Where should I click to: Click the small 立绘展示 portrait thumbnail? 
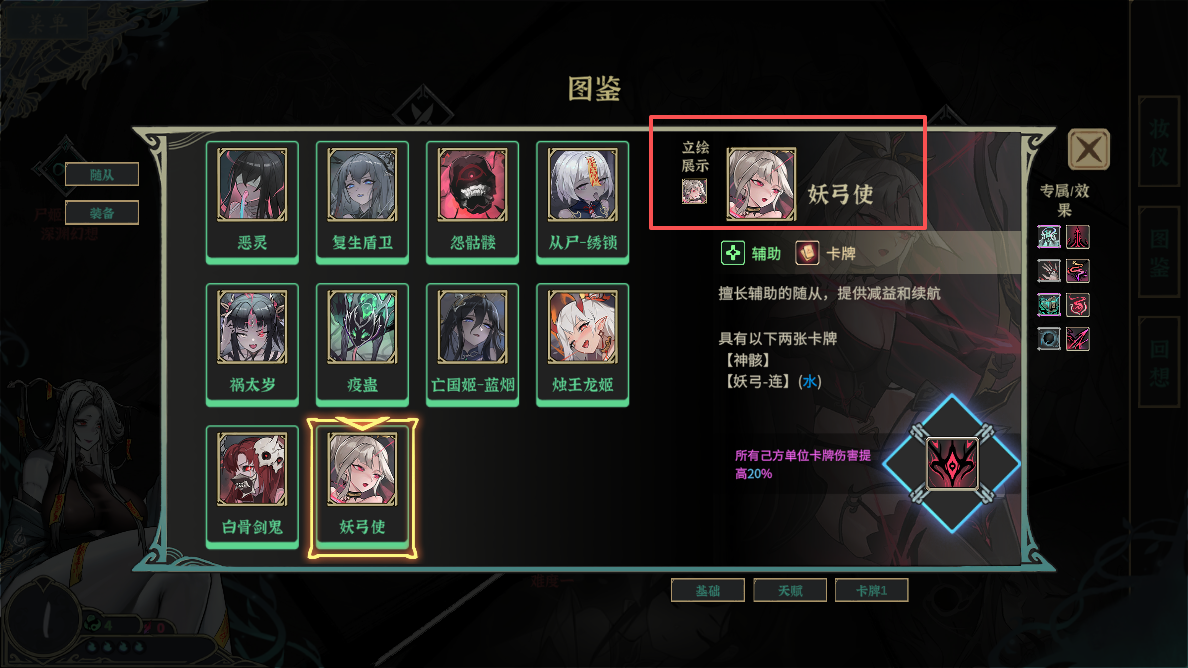(694, 191)
